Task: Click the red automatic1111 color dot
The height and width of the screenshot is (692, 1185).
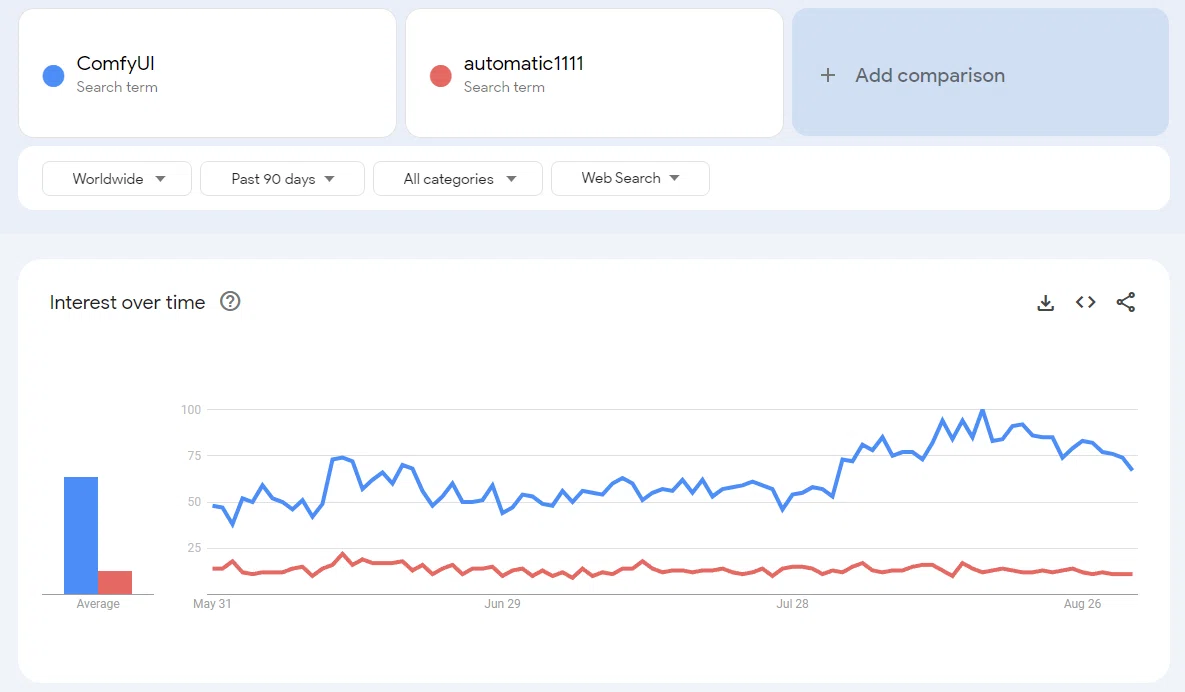Action: coord(441,76)
